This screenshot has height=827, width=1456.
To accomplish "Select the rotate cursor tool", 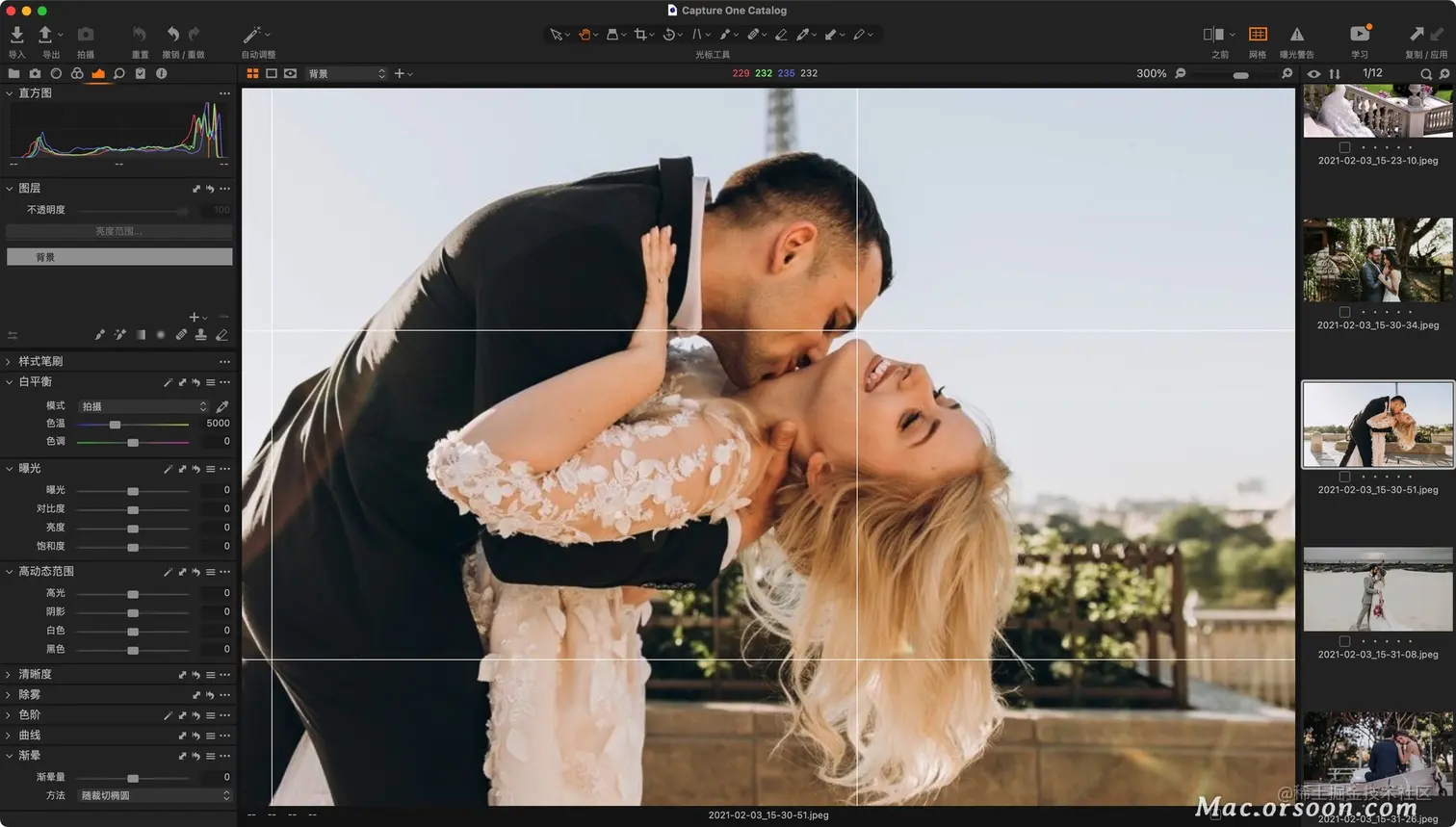I will (669, 35).
